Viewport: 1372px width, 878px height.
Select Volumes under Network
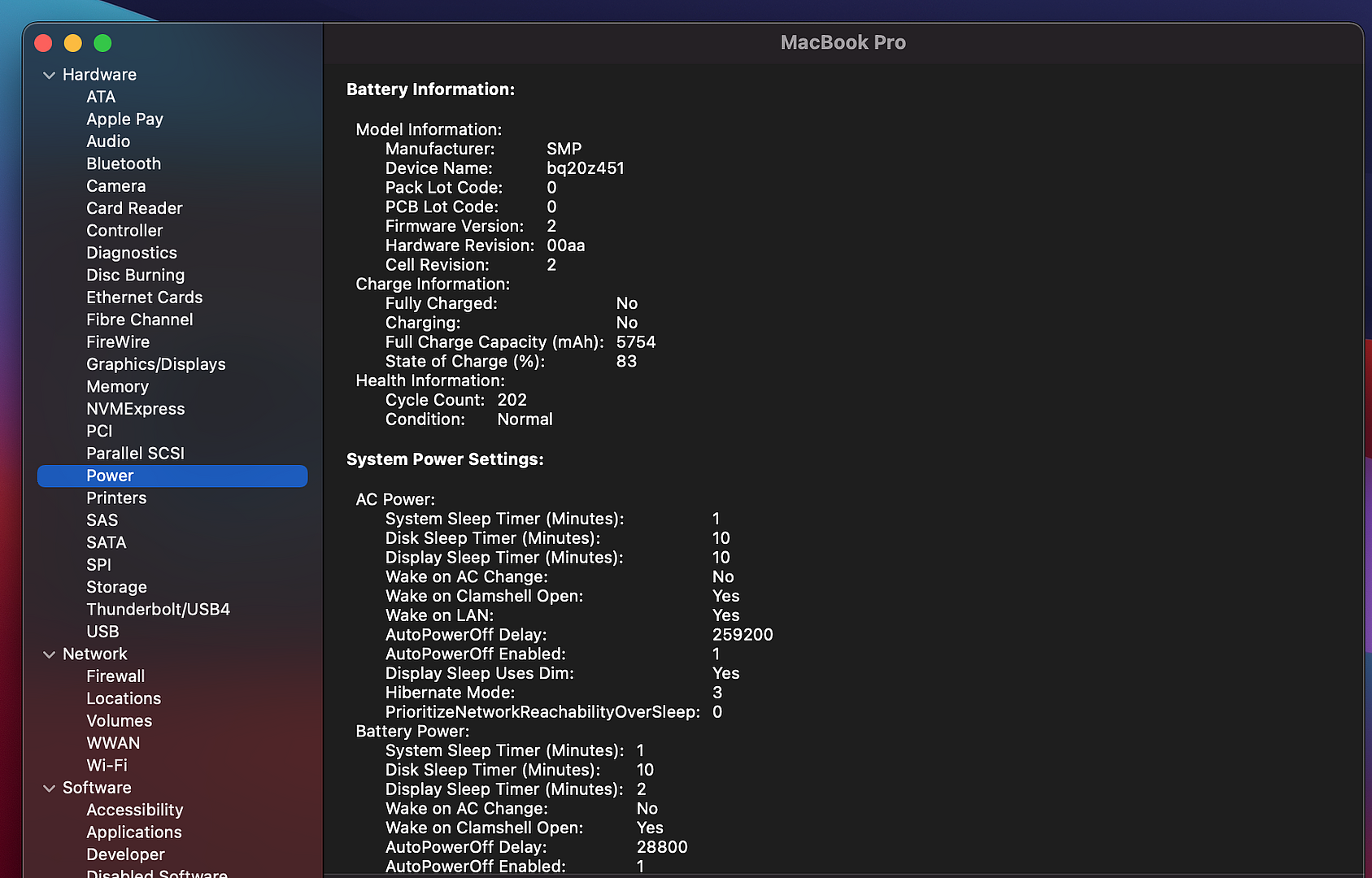[119, 721]
